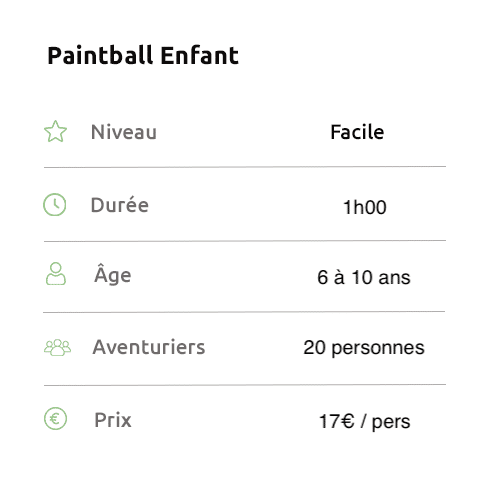
Task: Click the Aventuriers label
Action: point(149,347)
